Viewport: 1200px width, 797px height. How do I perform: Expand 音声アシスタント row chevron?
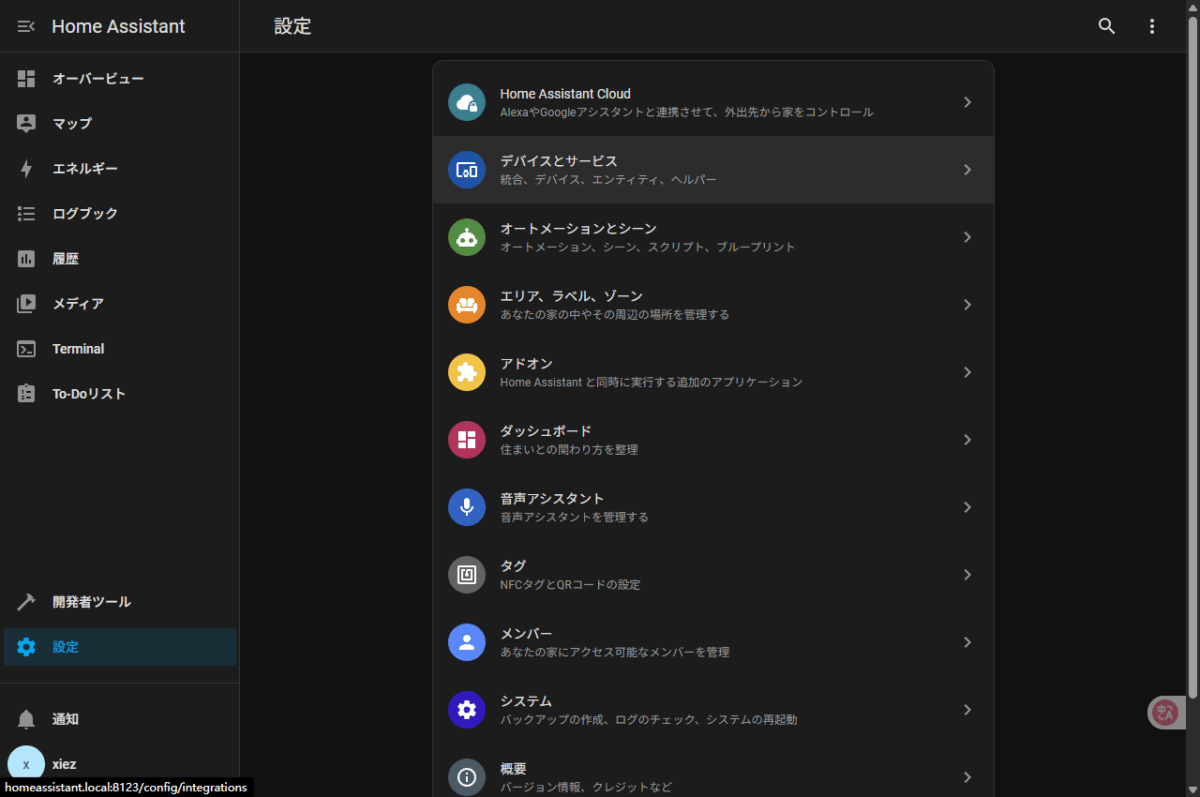967,507
